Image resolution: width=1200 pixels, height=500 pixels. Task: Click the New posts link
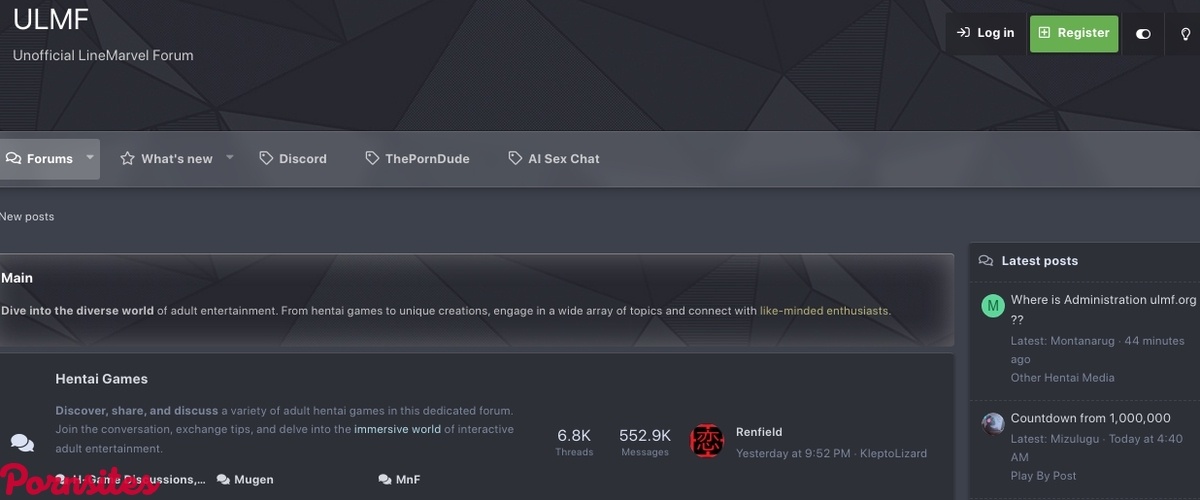pos(27,217)
